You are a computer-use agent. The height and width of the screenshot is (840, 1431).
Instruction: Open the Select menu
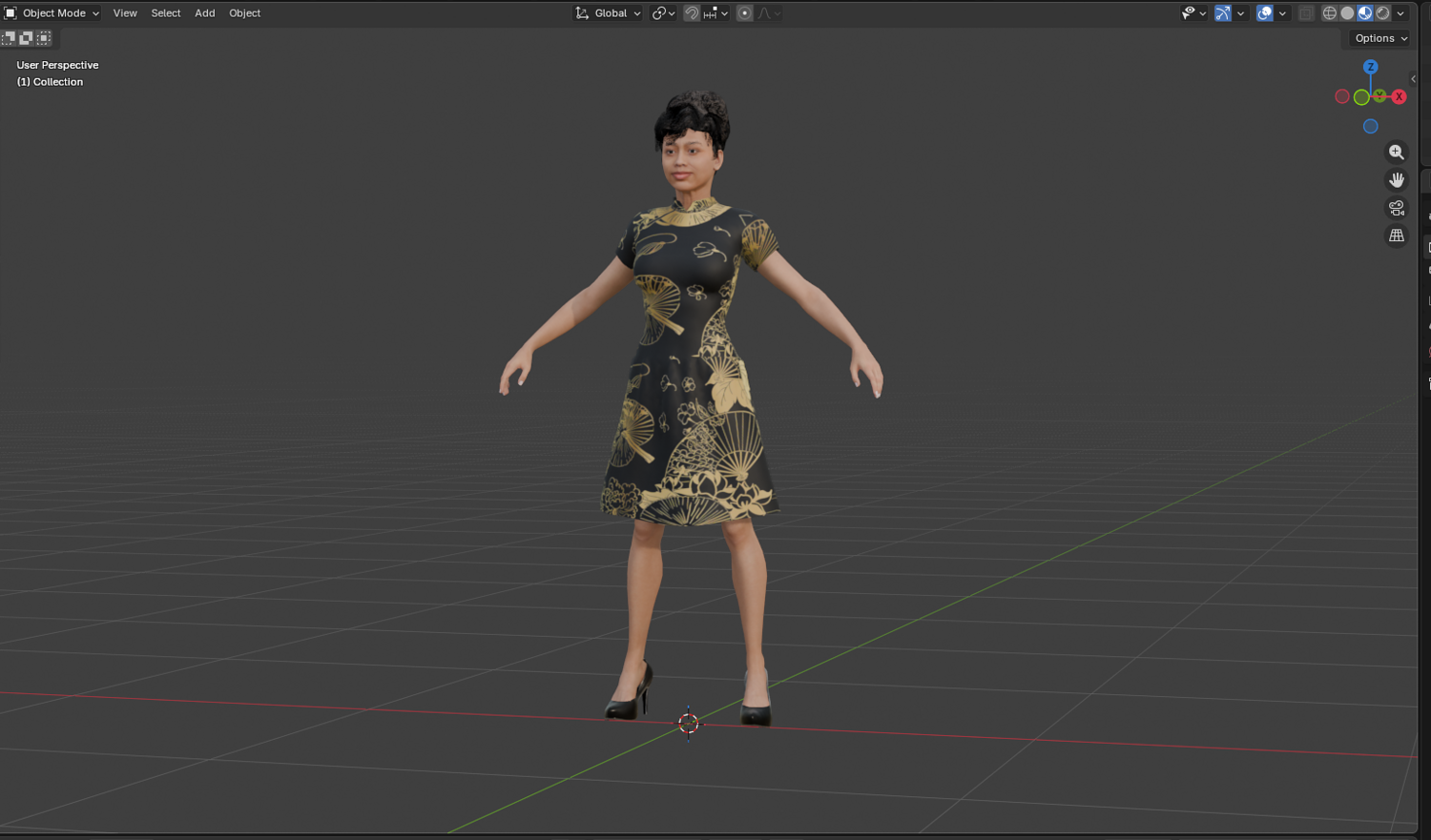pyautogui.click(x=166, y=13)
